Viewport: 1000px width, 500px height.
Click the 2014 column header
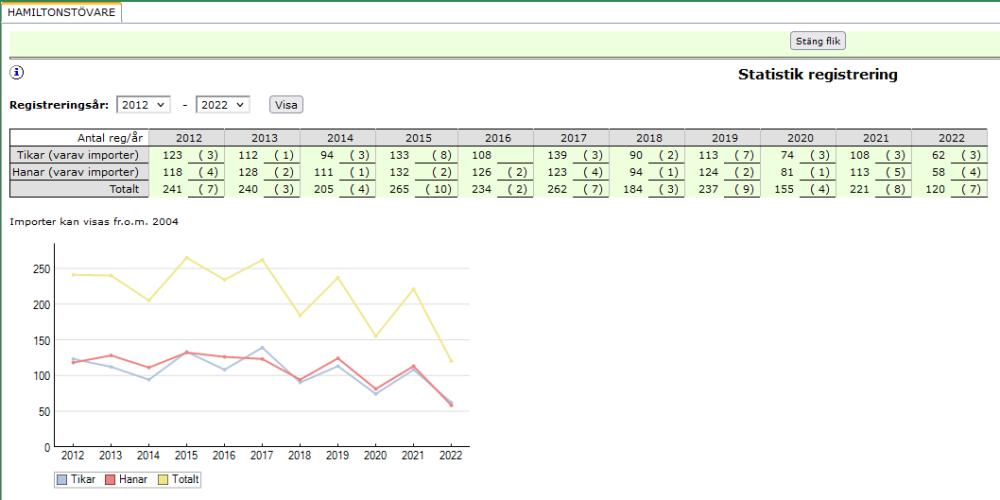[339, 138]
